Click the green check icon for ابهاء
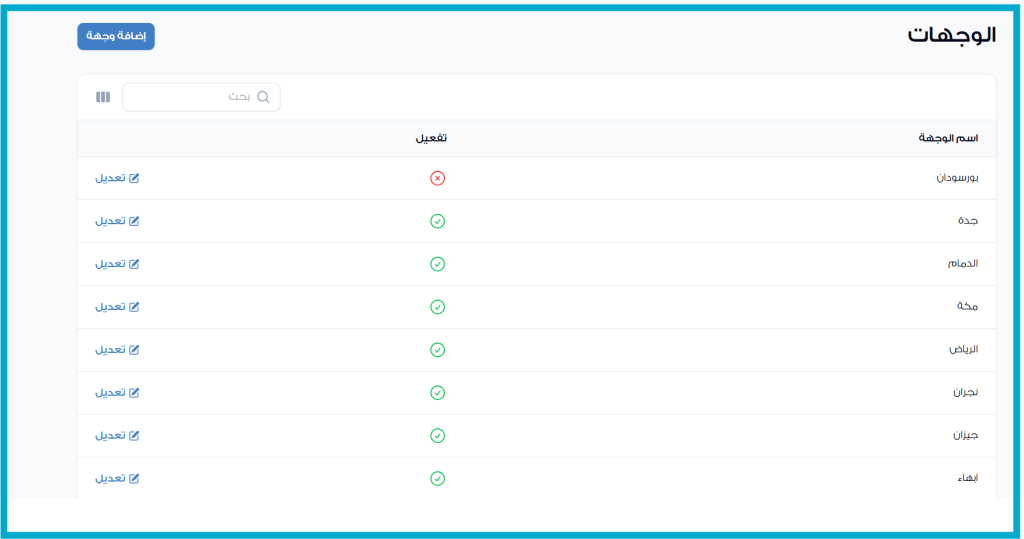This screenshot has height=539, width=1024. (437, 479)
